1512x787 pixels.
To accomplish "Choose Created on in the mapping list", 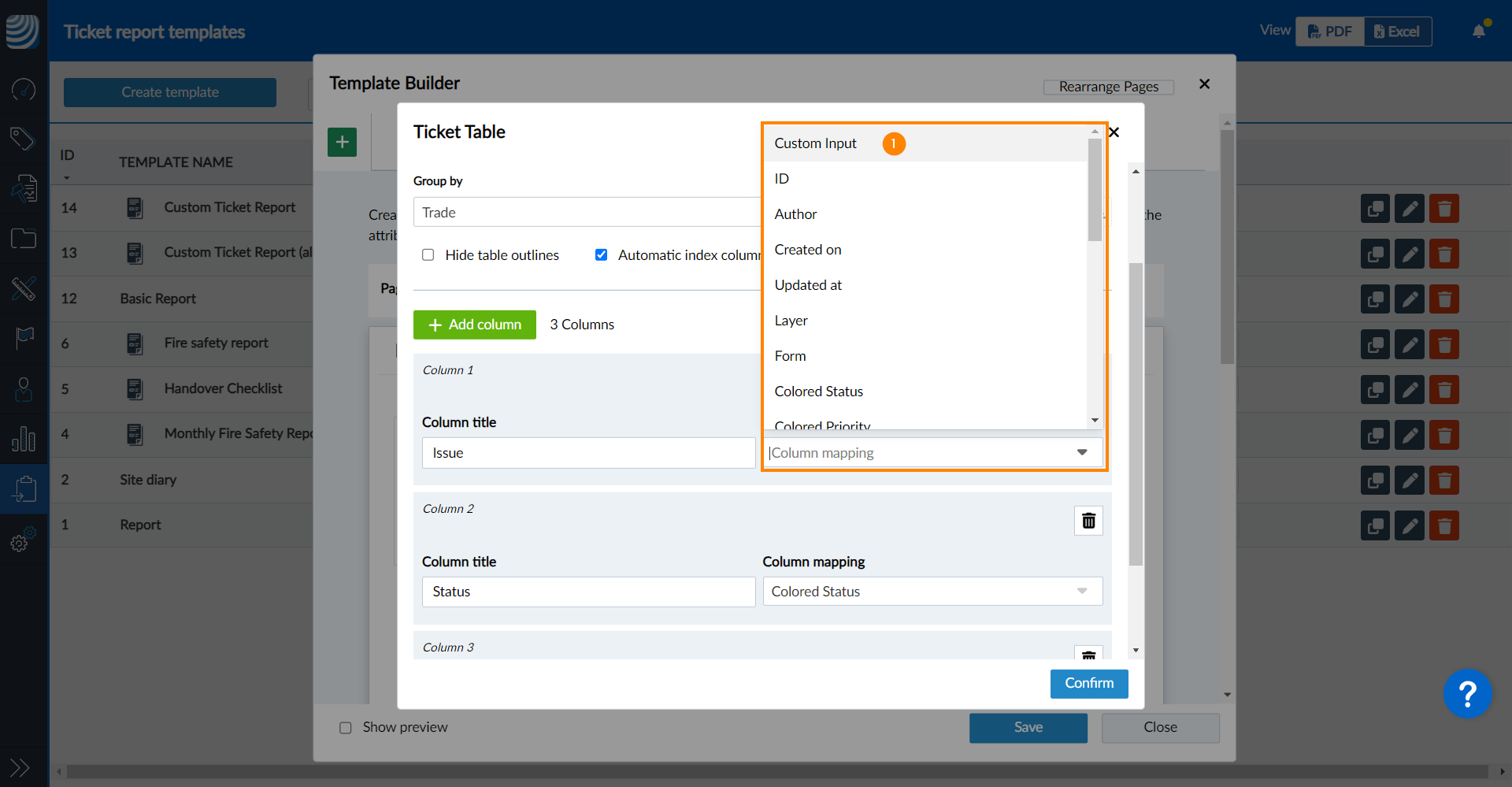I will point(808,250).
